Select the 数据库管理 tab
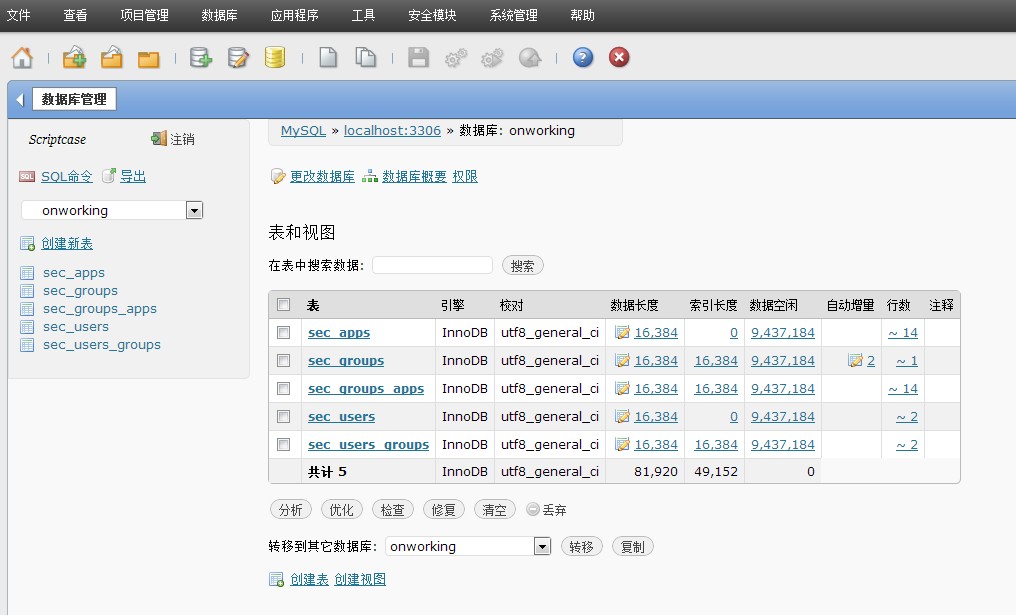Image resolution: width=1016 pixels, height=615 pixels. pyautogui.click(x=74, y=99)
